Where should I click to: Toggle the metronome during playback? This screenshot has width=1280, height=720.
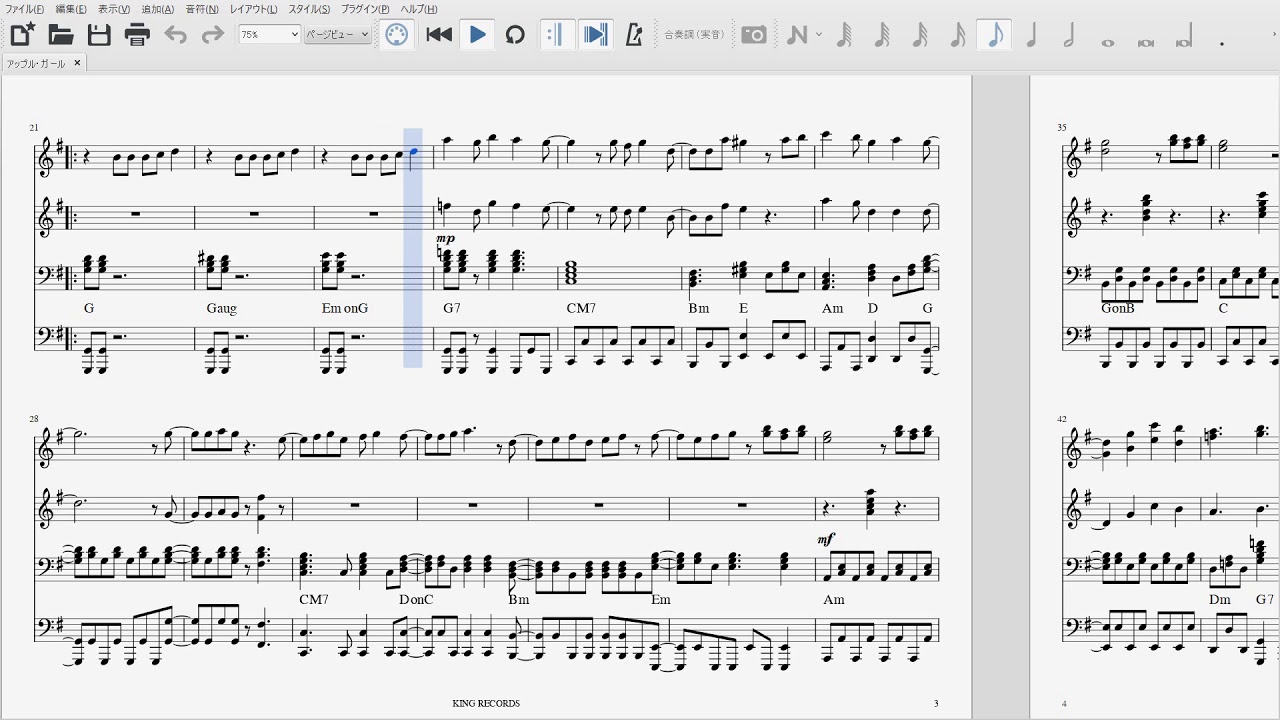pyautogui.click(x=633, y=35)
